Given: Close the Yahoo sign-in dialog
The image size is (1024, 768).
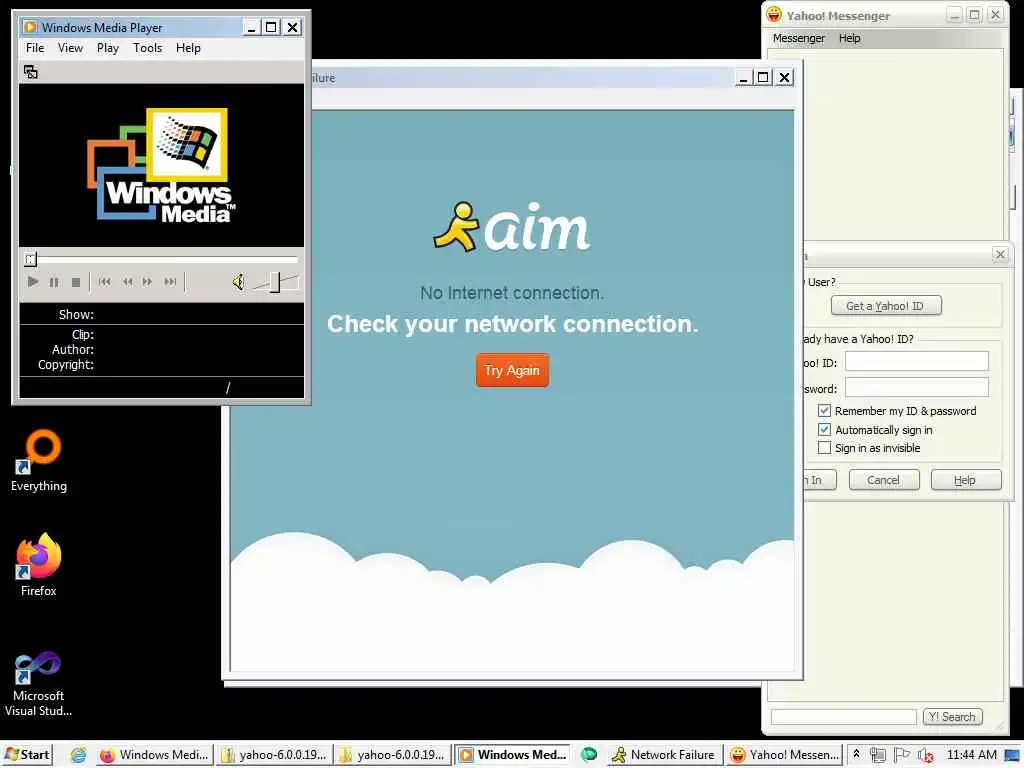Looking at the screenshot, I should pos(1000,254).
